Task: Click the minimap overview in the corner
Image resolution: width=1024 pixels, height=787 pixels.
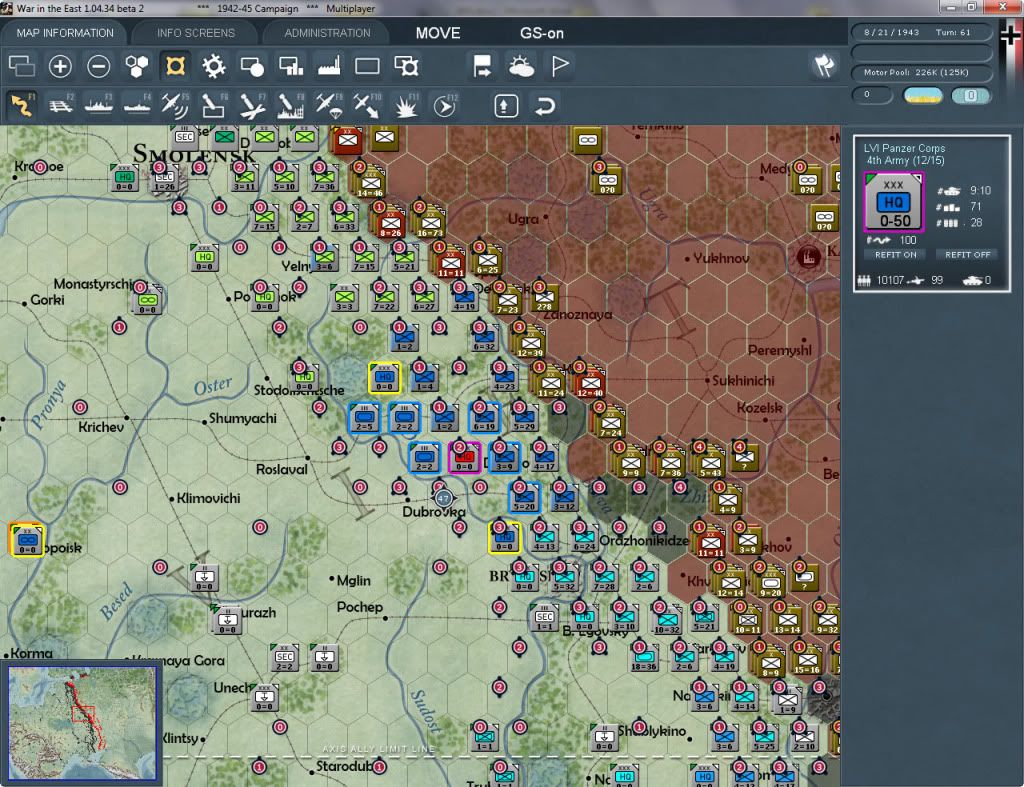Action: click(x=82, y=722)
